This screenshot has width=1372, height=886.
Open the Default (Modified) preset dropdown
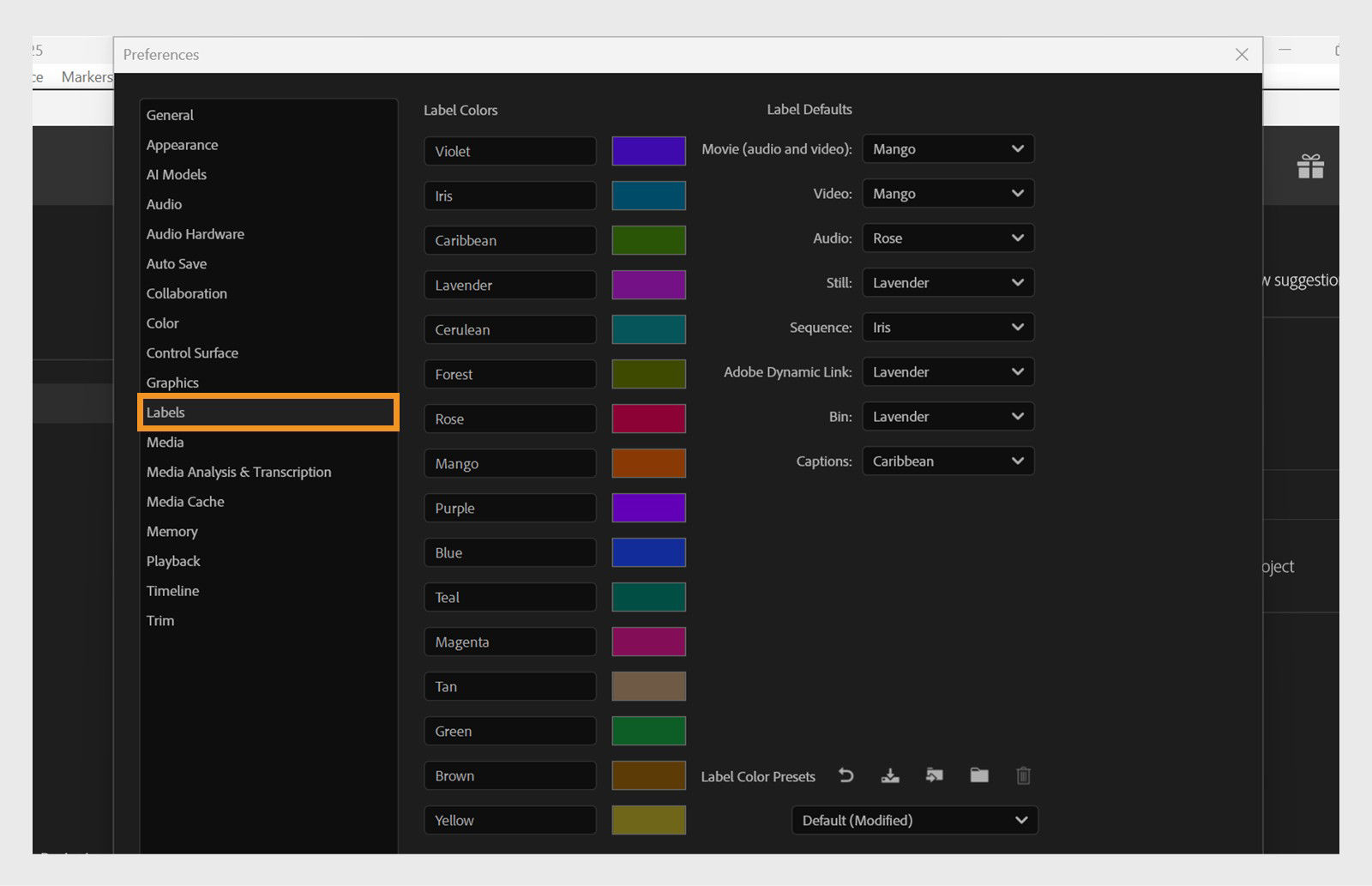click(x=914, y=820)
